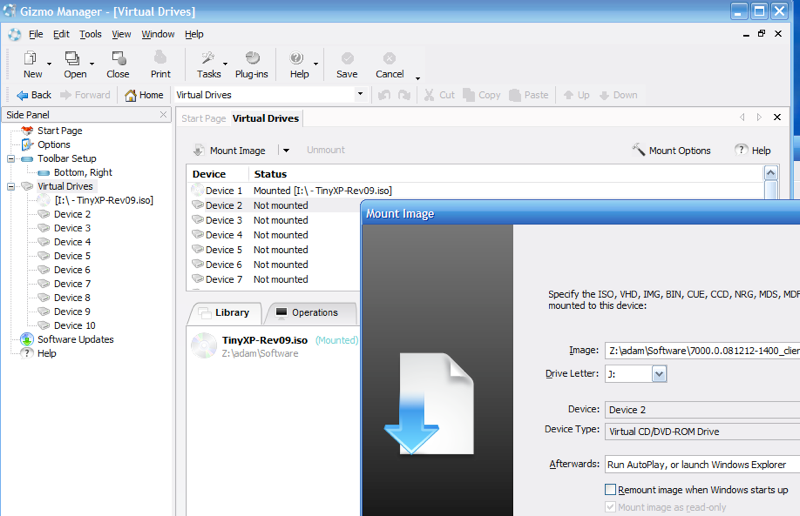Open the Tools menu

tap(90, 34)
